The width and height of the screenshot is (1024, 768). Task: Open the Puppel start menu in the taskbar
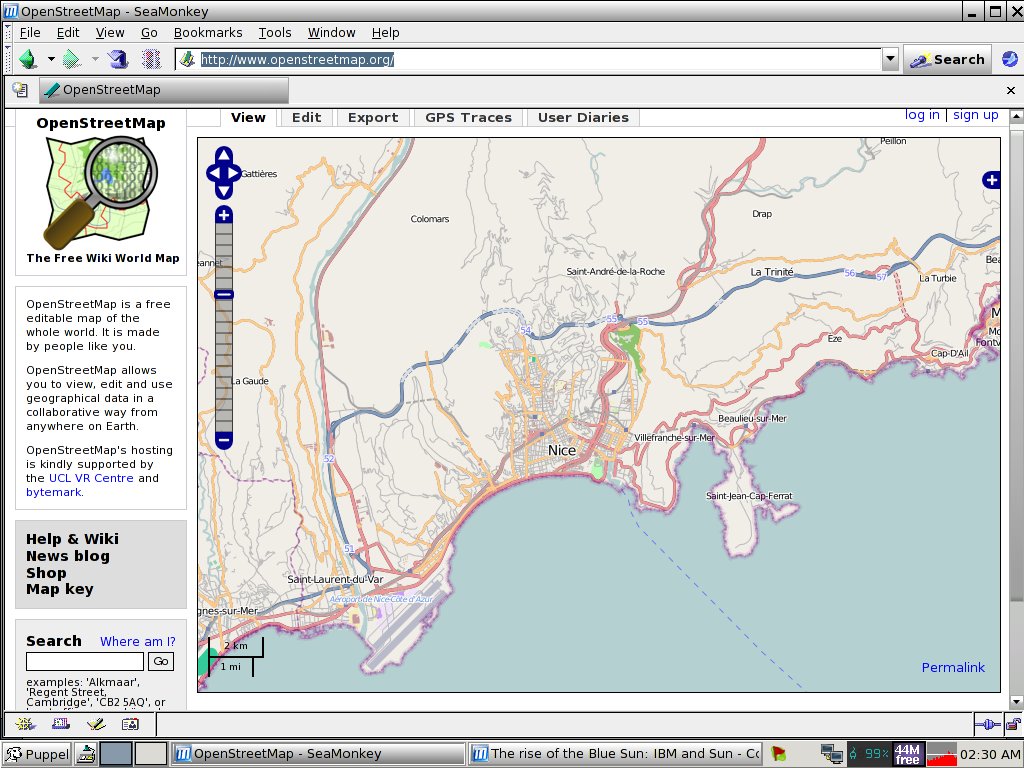pyautogui.click(x=37, y=754)
